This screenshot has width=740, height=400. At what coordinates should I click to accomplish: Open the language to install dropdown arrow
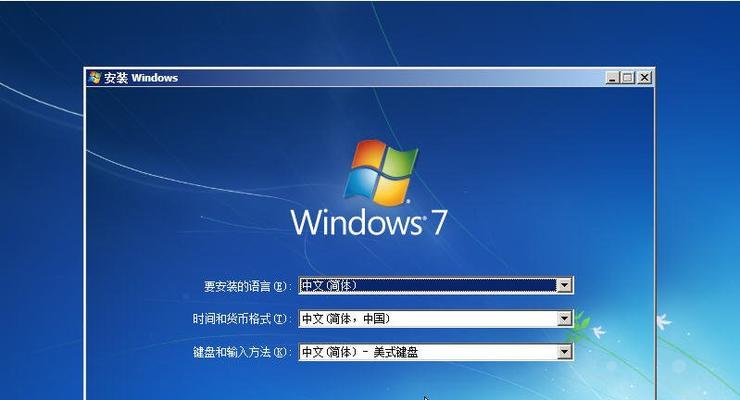point(564,285)
